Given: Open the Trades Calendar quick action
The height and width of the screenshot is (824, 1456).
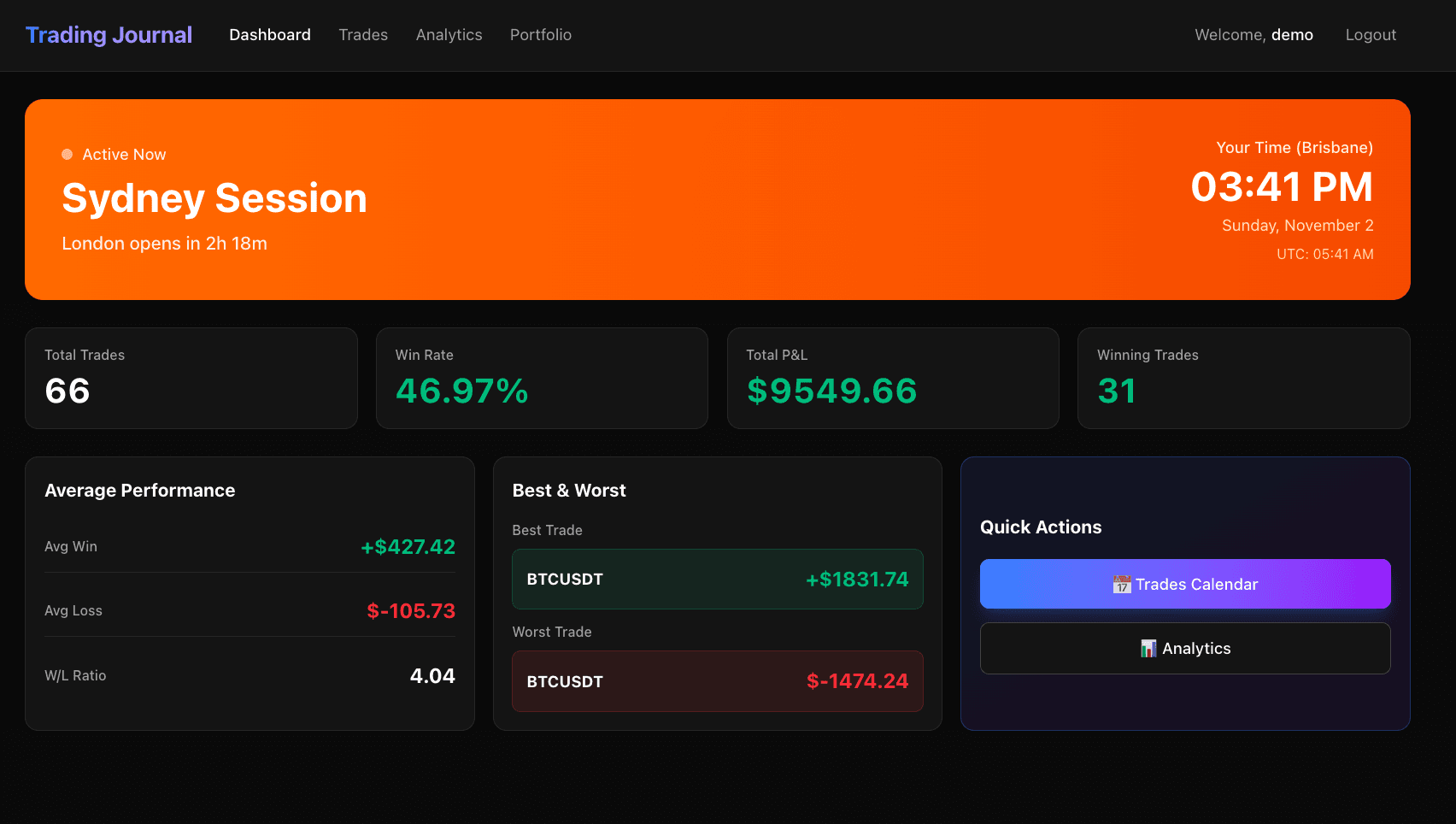Looking at the screenshot, I should coord(1185,584).
